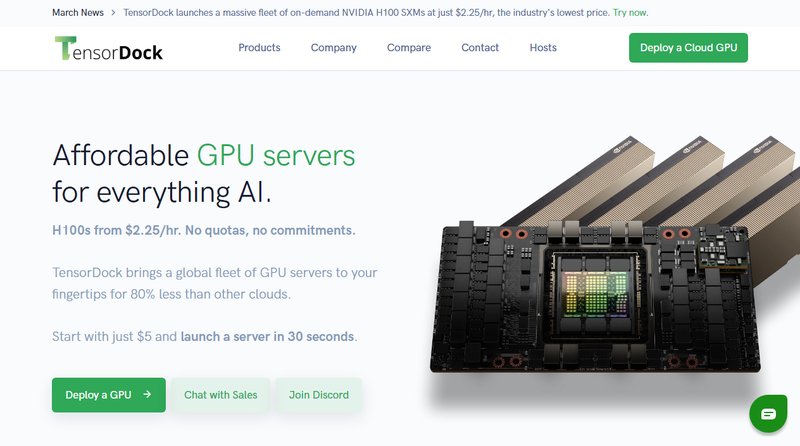Open the H100 SXM launch announcement text
The image size is (800, 446).
click(x=366, y=13)
